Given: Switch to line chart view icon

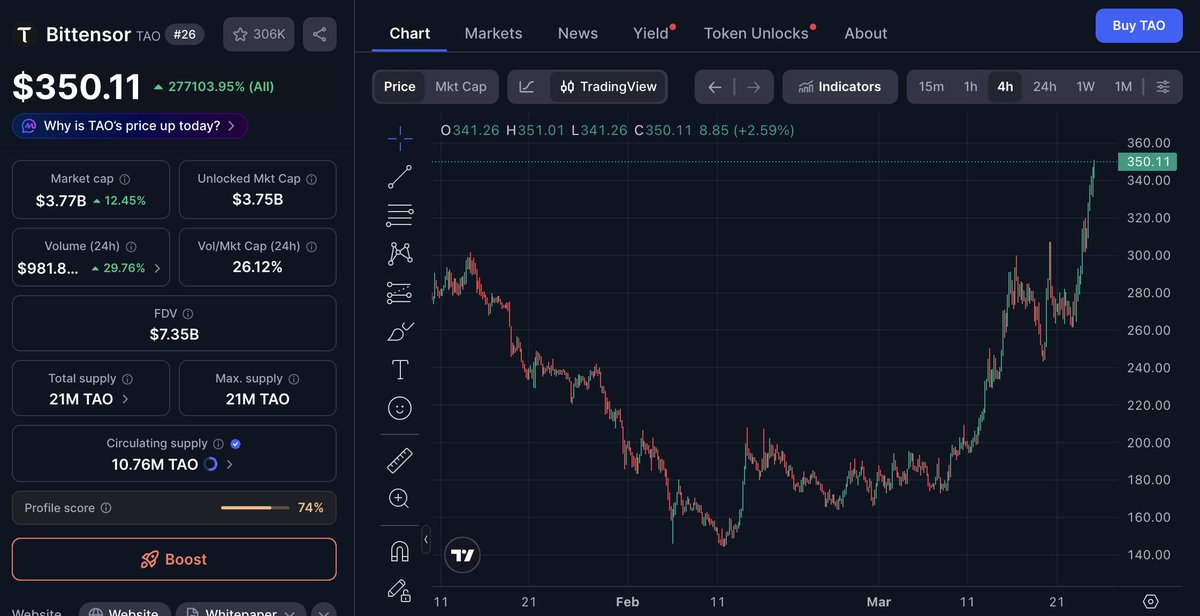Looking at the screenshot, I should click(x=527, y=87).
